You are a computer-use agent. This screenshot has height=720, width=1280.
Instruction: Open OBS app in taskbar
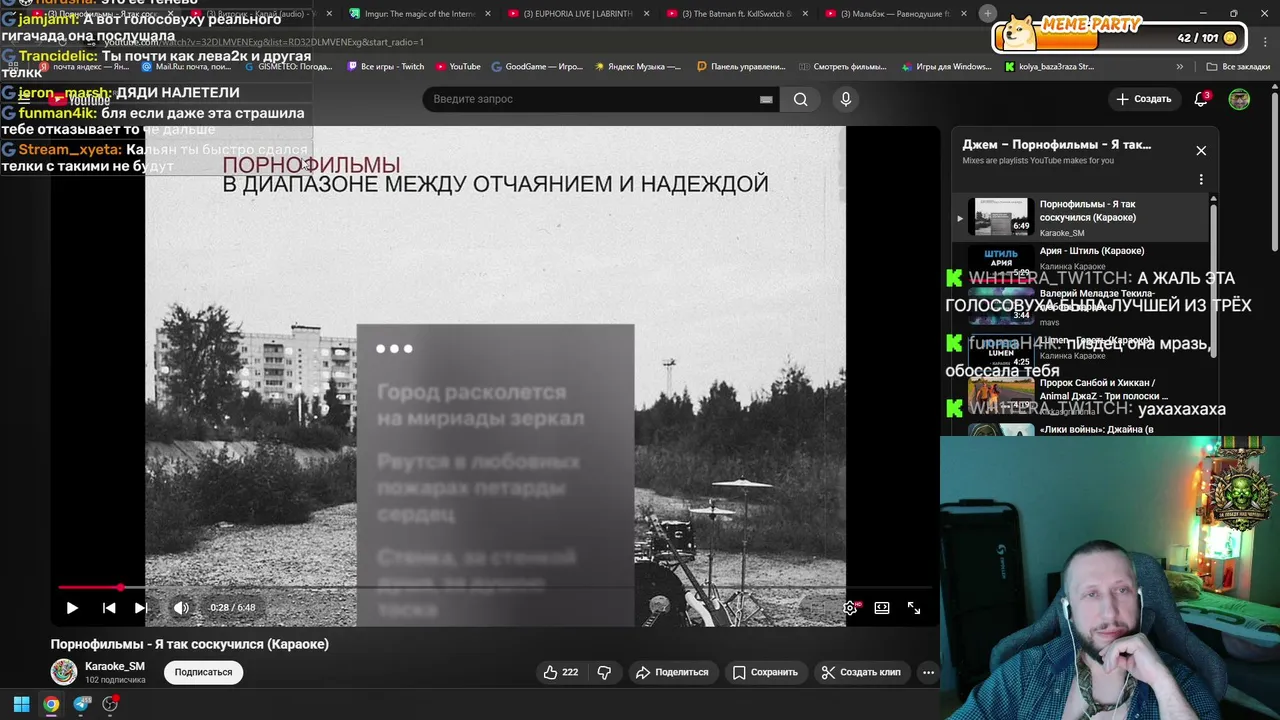tap(110, 704)
